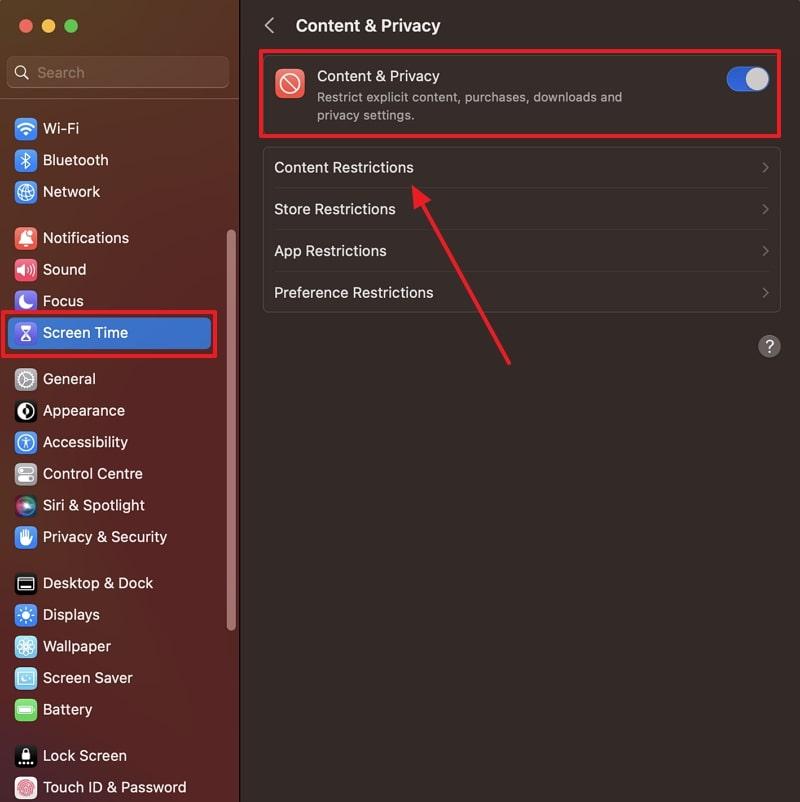The height and width of the screenshot is (802, 800).
Task: Select Wallpaper label in sidebar
Action: [x=77, y=647]
